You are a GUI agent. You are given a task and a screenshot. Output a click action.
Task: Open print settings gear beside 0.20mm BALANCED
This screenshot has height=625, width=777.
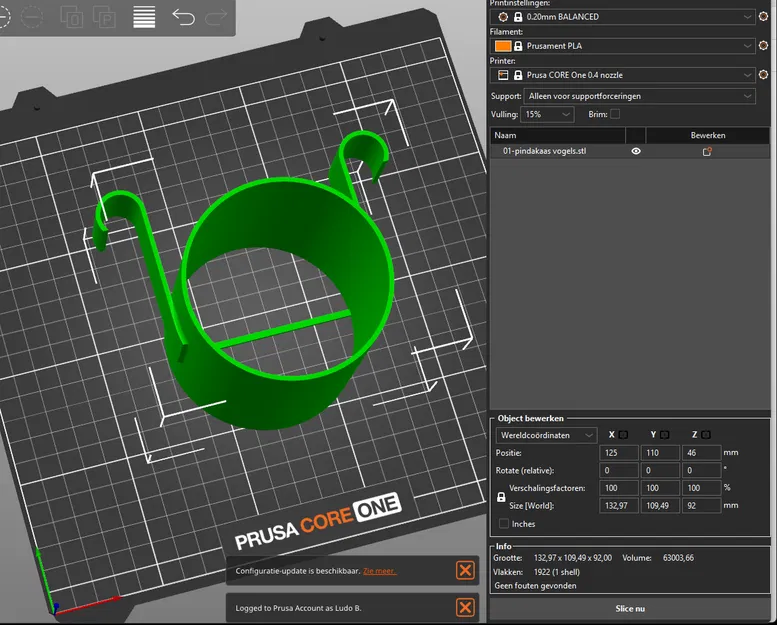click(x=763, y=16)
